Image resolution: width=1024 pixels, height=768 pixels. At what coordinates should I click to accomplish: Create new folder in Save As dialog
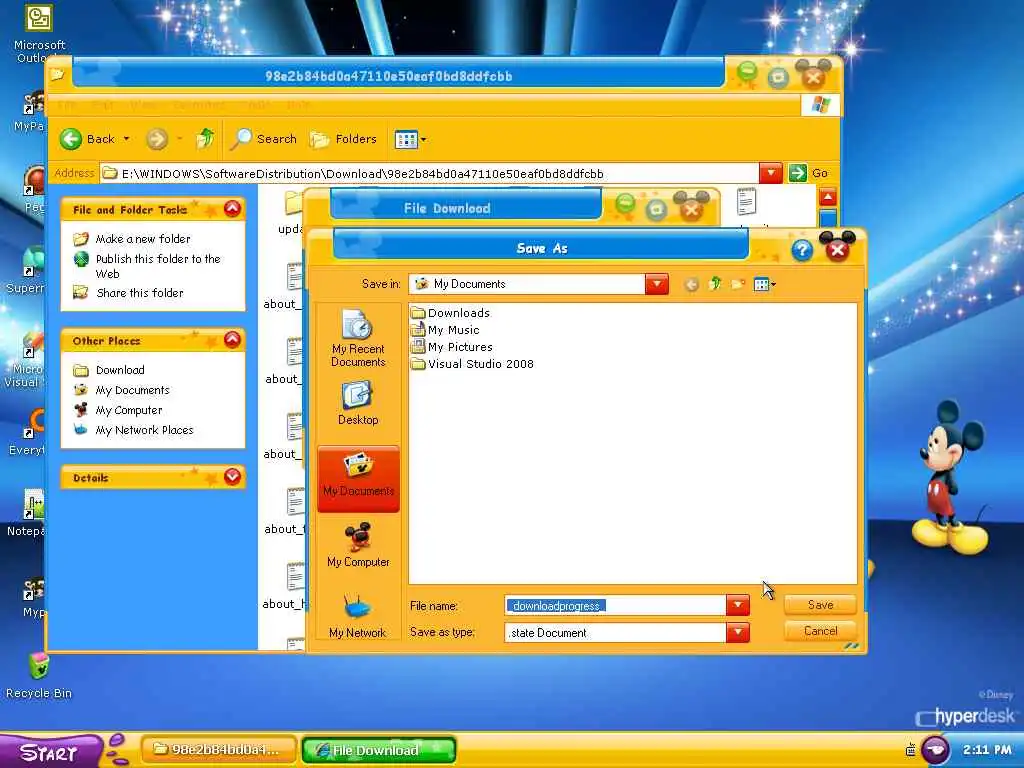(738, 284)
